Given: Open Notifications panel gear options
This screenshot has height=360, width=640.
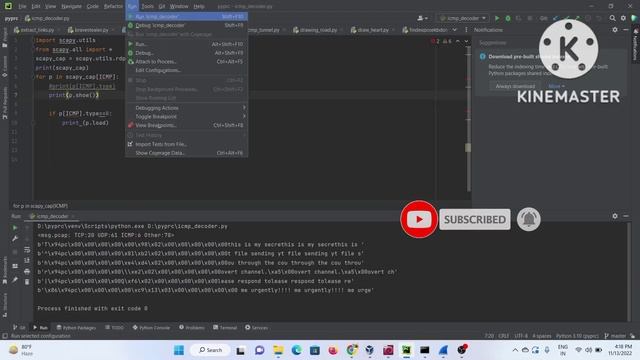Looking at the screenshot, I should click(615, 30).
